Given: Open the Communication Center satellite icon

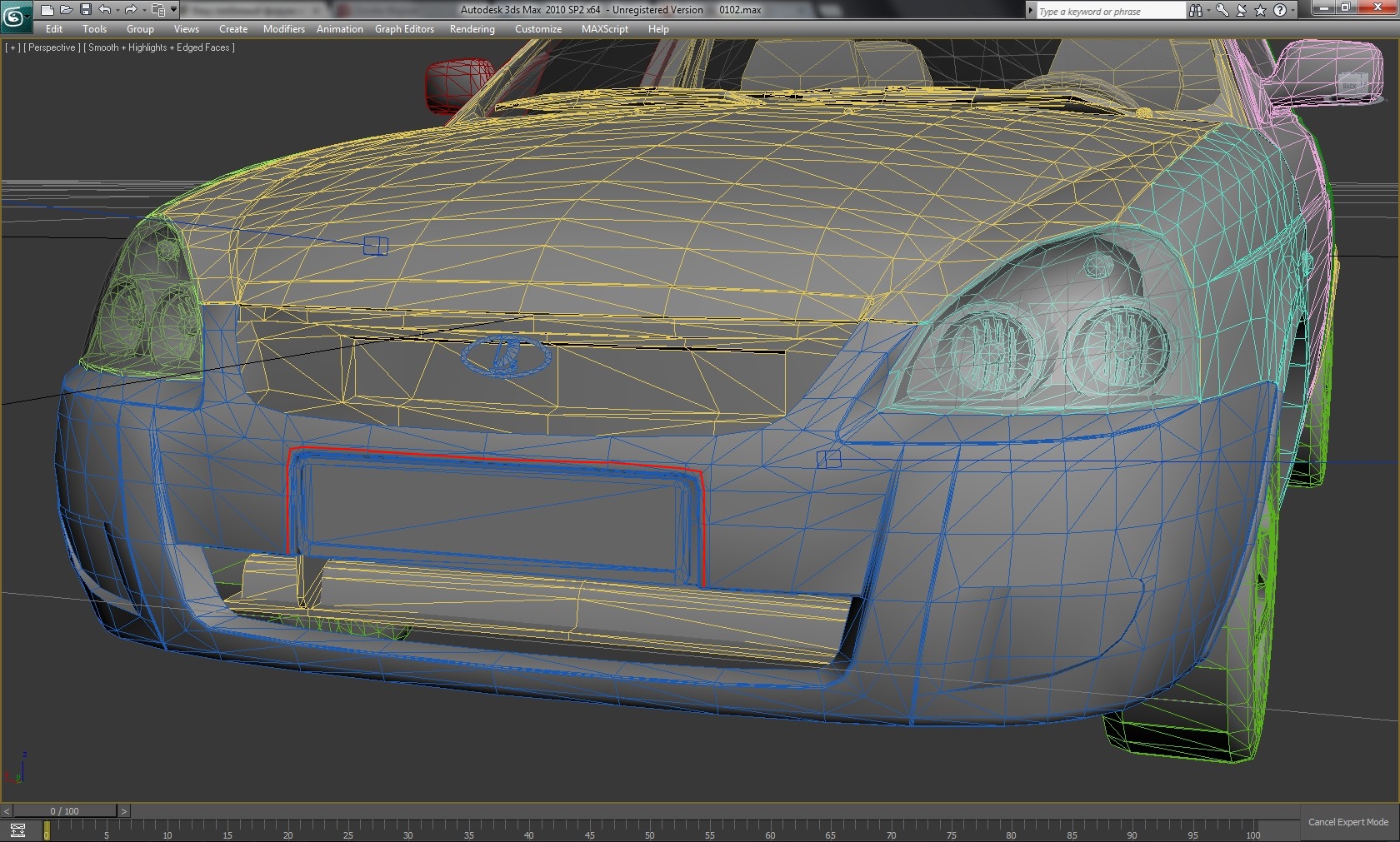Looking at the screenshot, I should click(1242, 11).
